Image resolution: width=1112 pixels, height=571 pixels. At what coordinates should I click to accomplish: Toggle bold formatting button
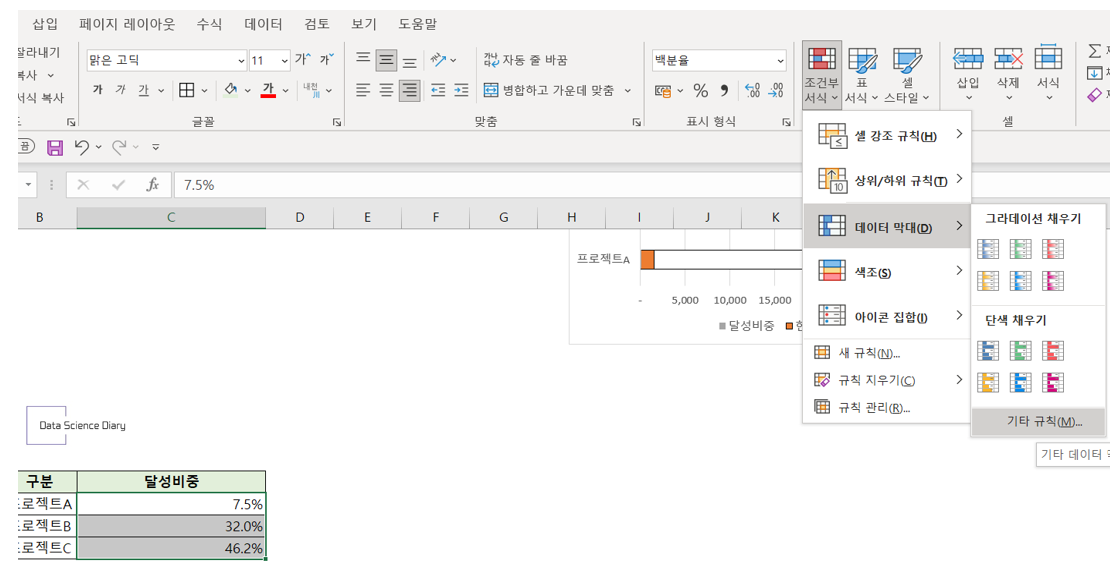(98, 90)
